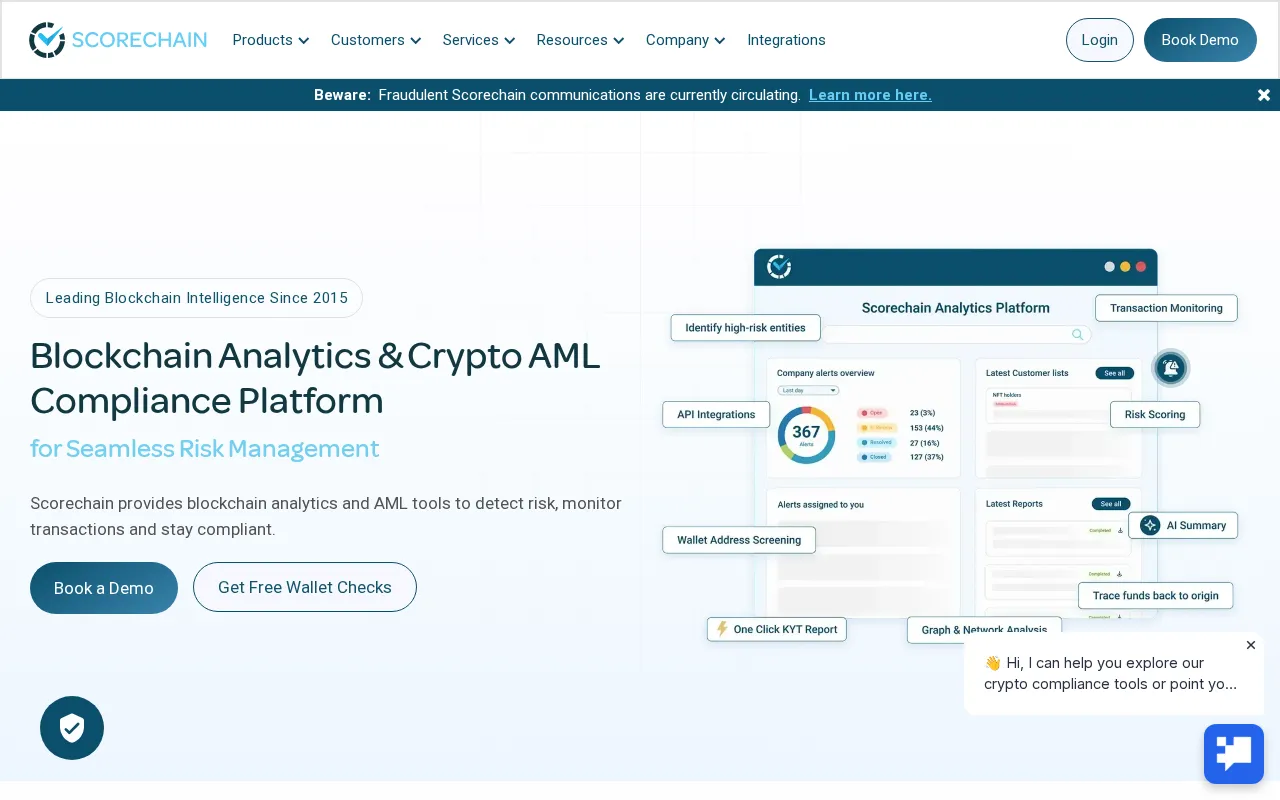Screen dimensions: 1280x800
Task: Click the red dot in the platform window header
Action: (1141, 267)
